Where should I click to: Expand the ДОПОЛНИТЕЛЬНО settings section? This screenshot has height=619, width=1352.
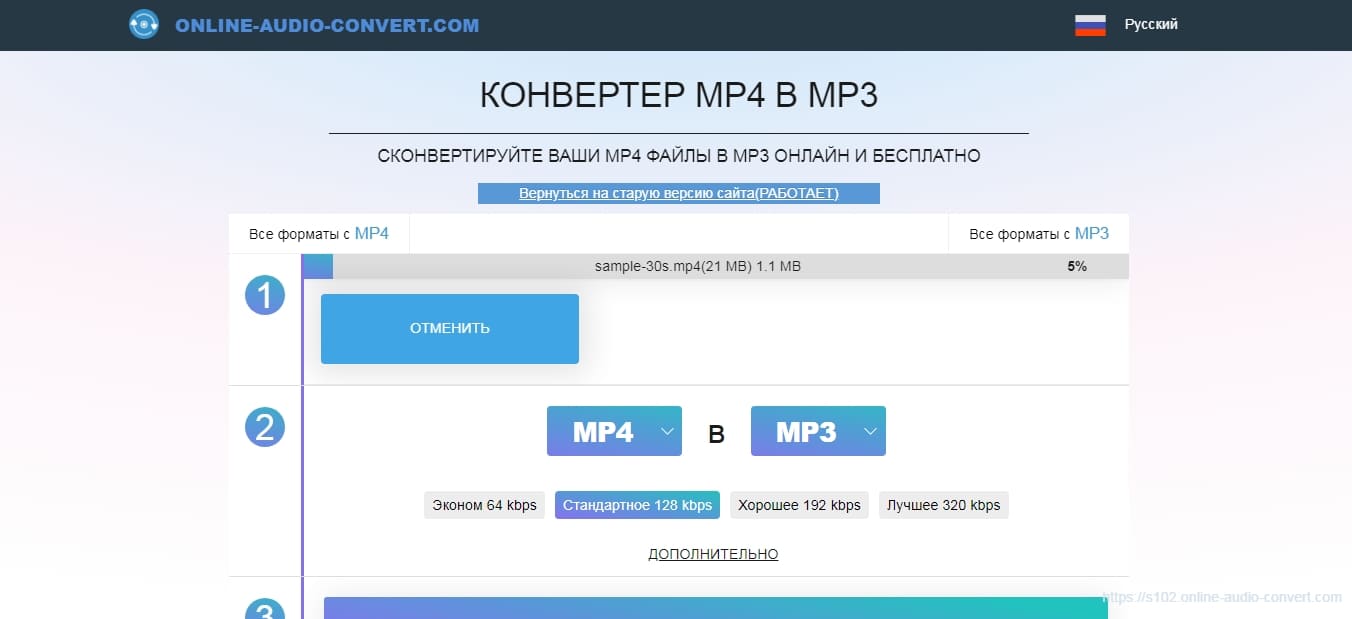pyautogui.click(x=712, y=553)
